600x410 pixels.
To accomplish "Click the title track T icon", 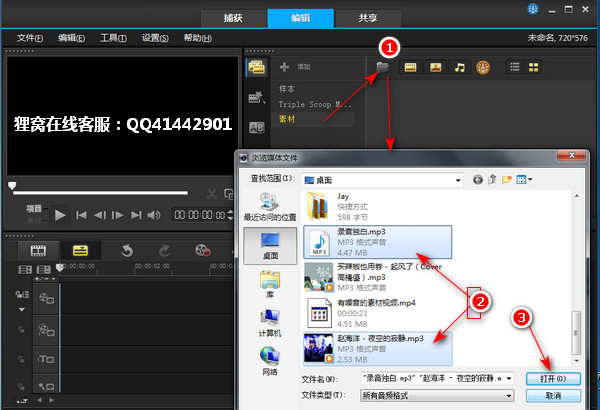I will point(46,359).
